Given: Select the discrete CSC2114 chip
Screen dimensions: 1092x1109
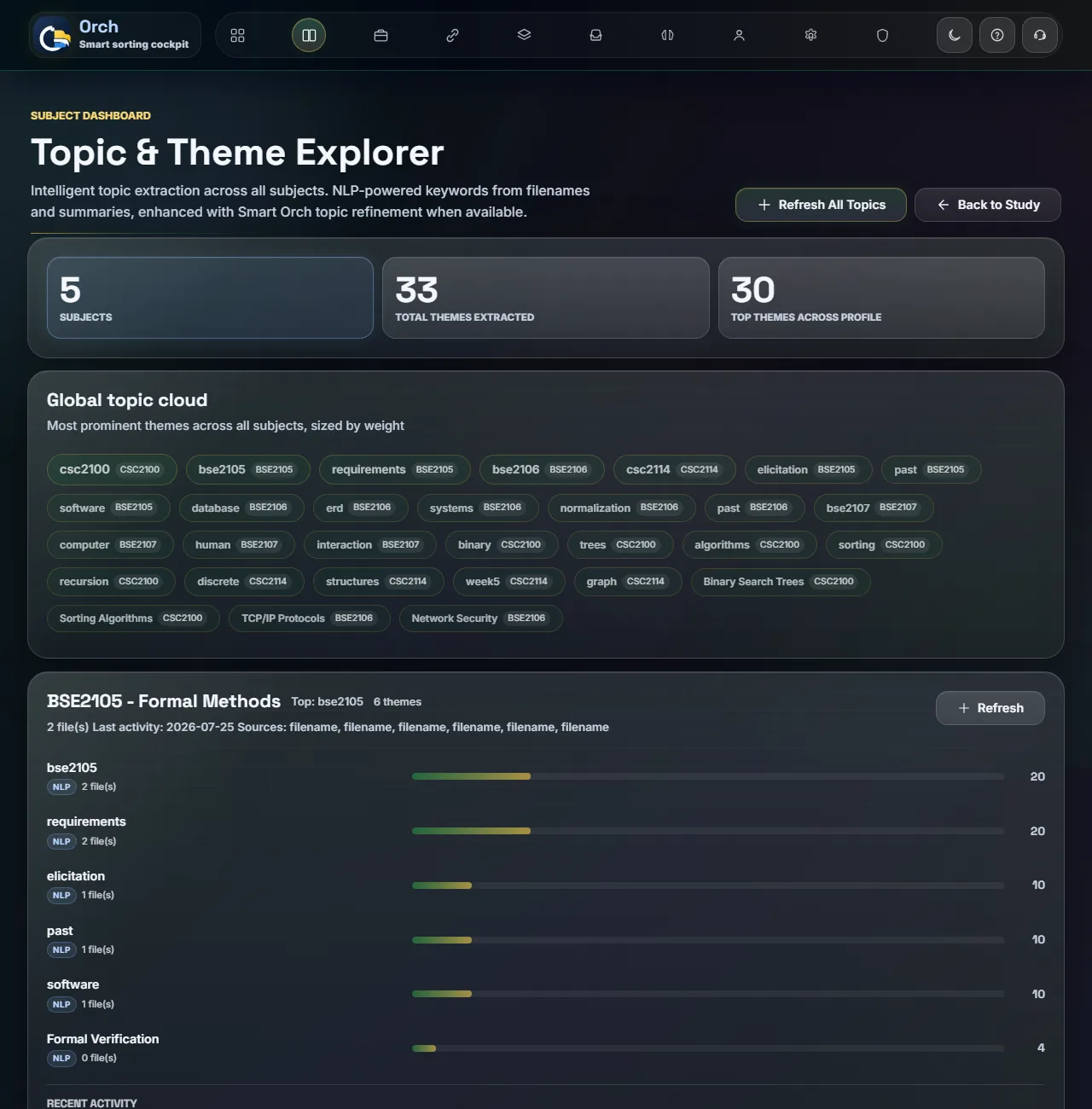Looking at the screenshot, I should pyautogui.click(x=245, y=582).
